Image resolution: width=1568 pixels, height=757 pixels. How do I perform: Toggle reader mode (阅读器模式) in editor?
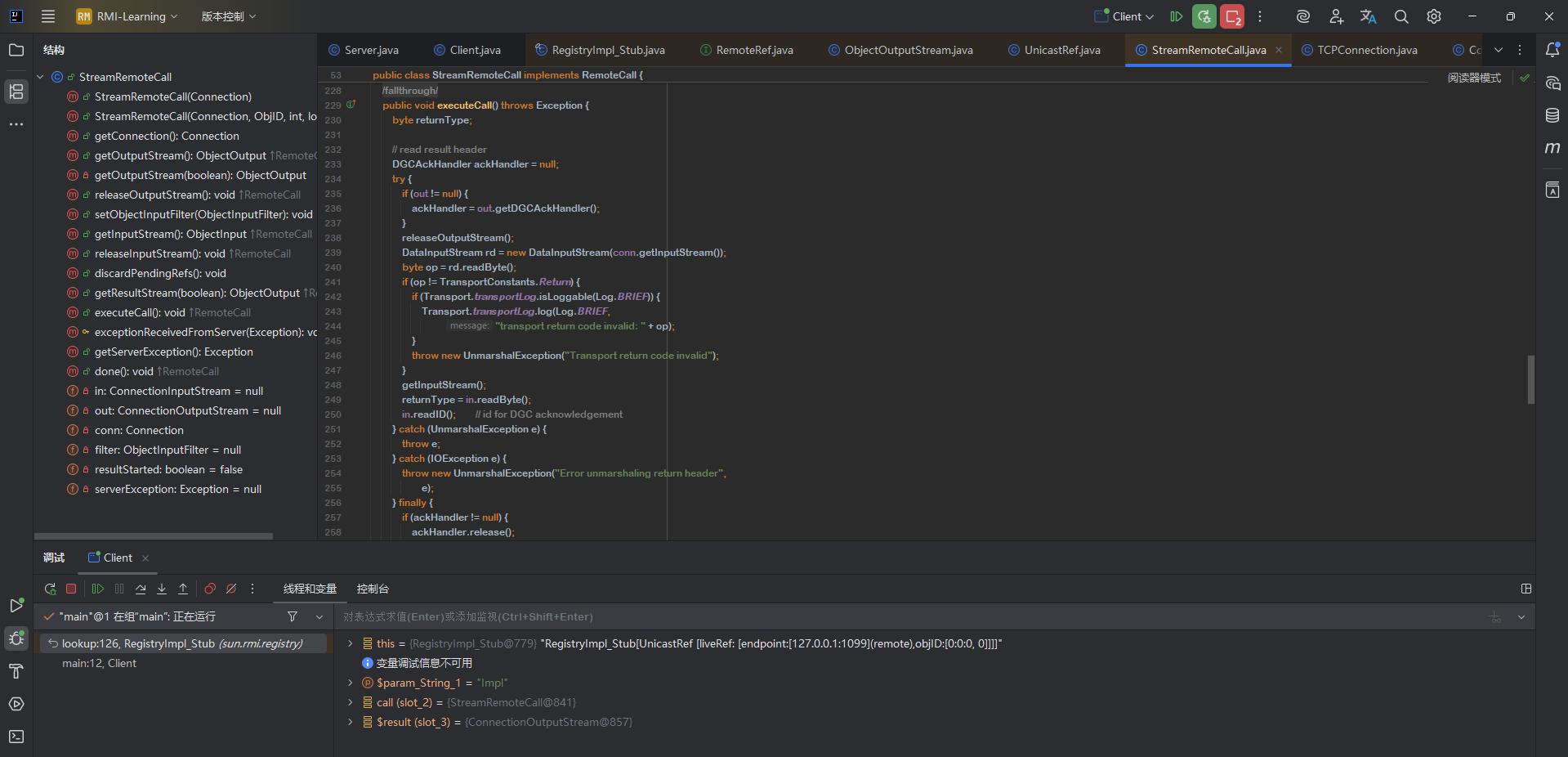1474,78
